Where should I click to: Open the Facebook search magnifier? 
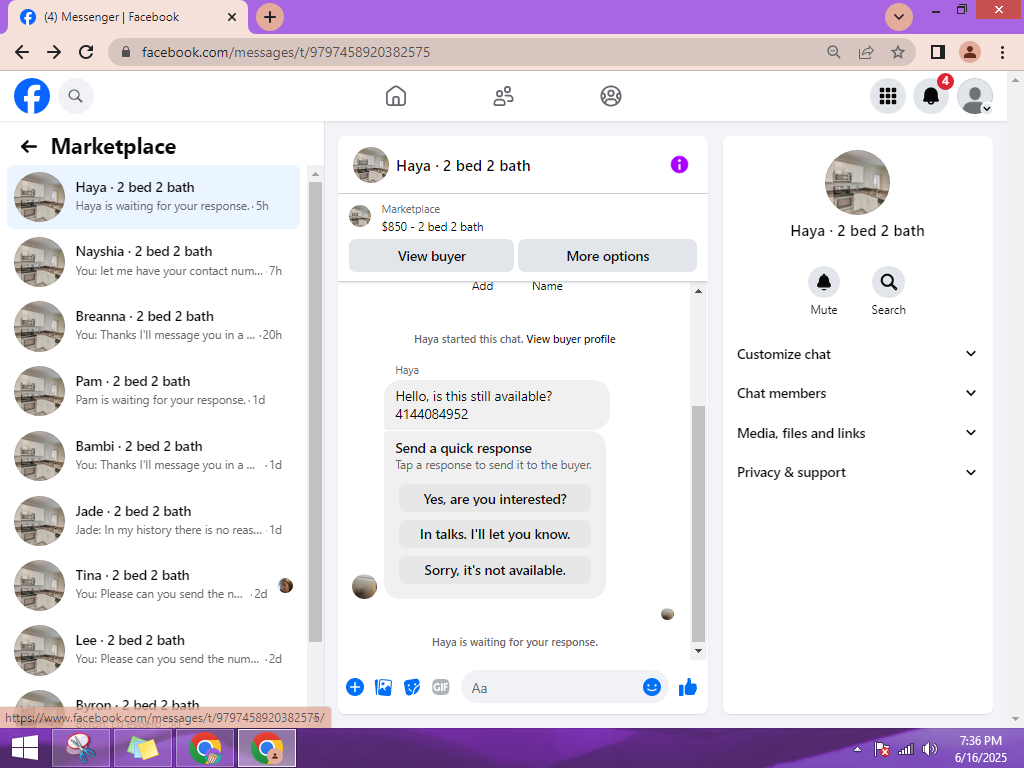[x=76, y=96]
